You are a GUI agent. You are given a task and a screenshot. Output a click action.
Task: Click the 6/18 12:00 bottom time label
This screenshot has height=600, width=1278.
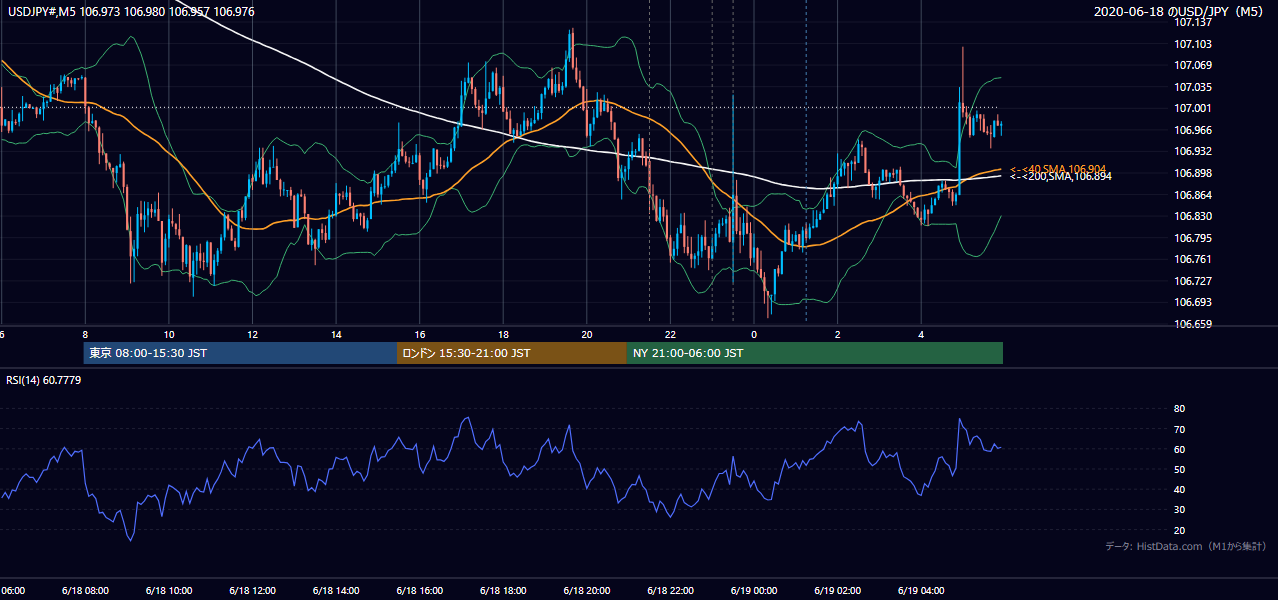point(252,591)
